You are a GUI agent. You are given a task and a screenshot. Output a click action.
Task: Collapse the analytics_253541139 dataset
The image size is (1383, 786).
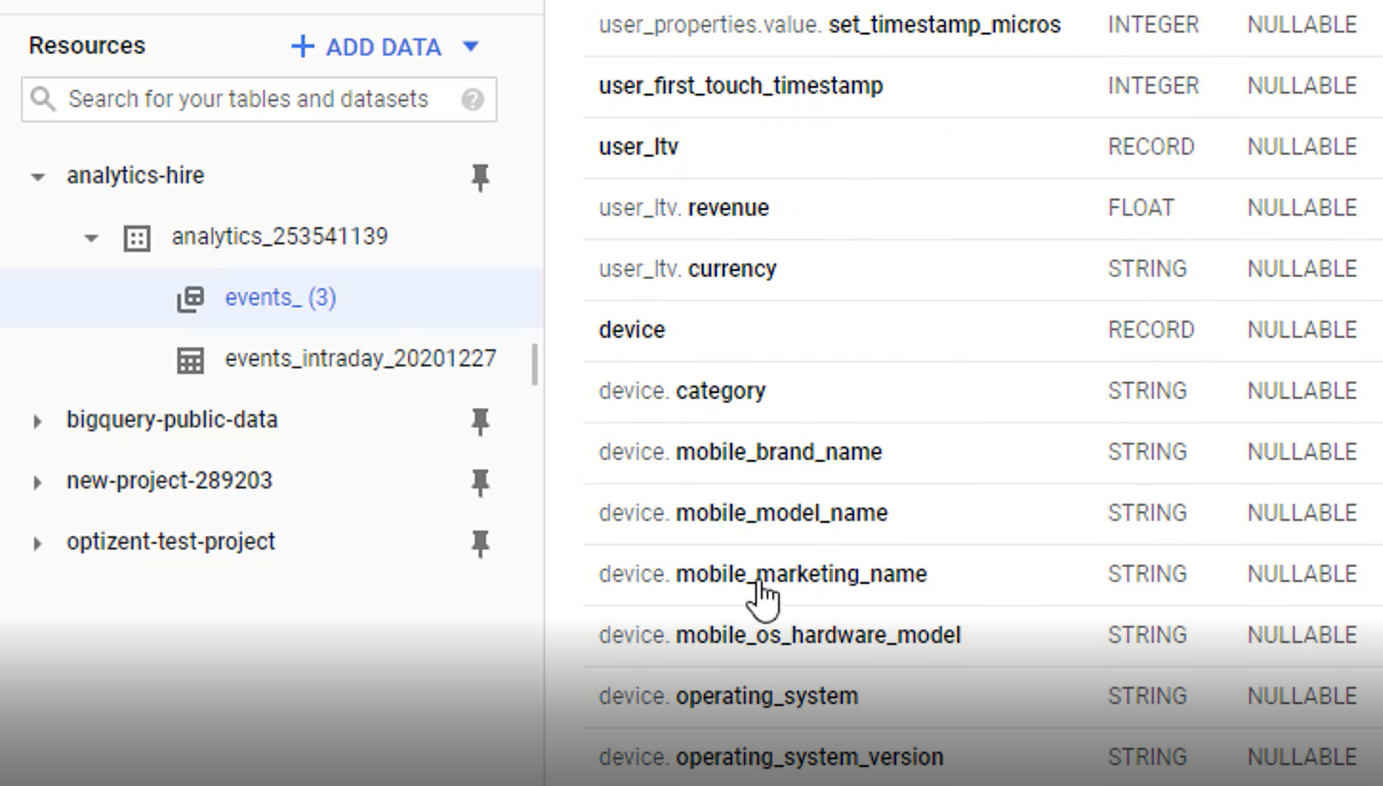[91, 238]
